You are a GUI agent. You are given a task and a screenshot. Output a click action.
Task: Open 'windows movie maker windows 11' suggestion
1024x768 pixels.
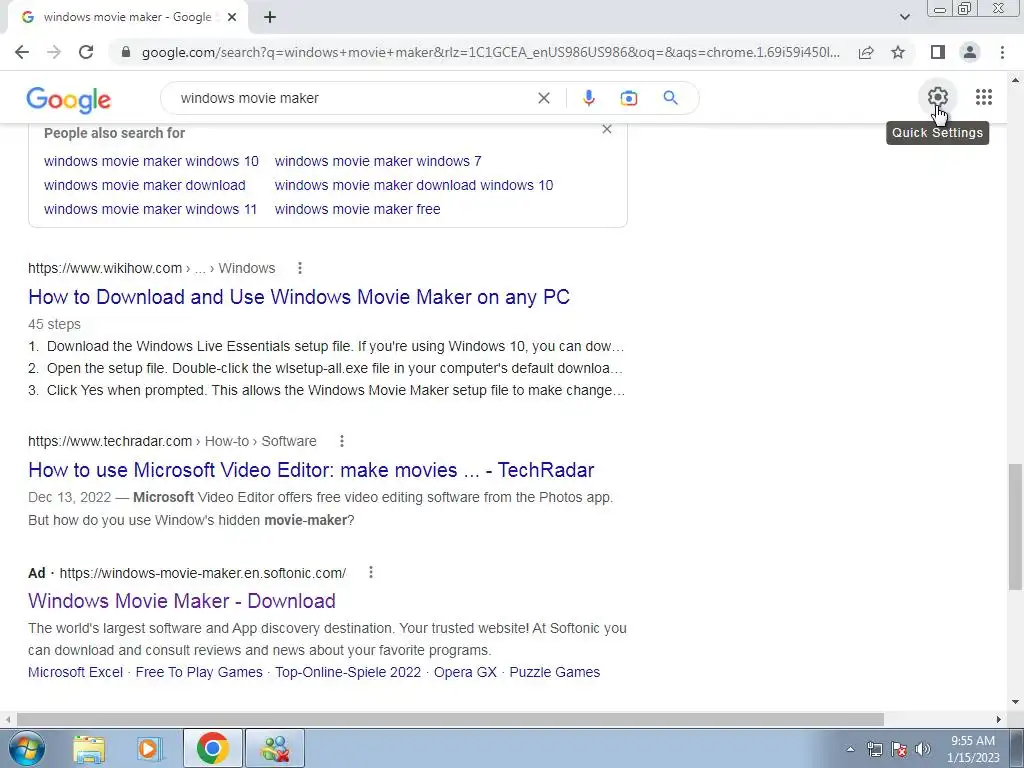click(150, 209)
